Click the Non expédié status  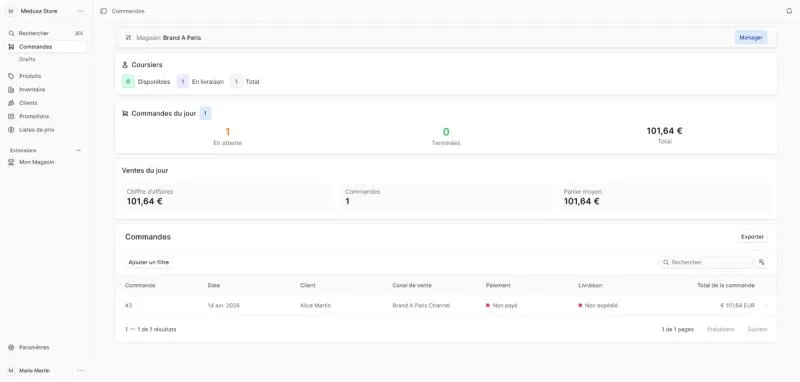point(597,305)
